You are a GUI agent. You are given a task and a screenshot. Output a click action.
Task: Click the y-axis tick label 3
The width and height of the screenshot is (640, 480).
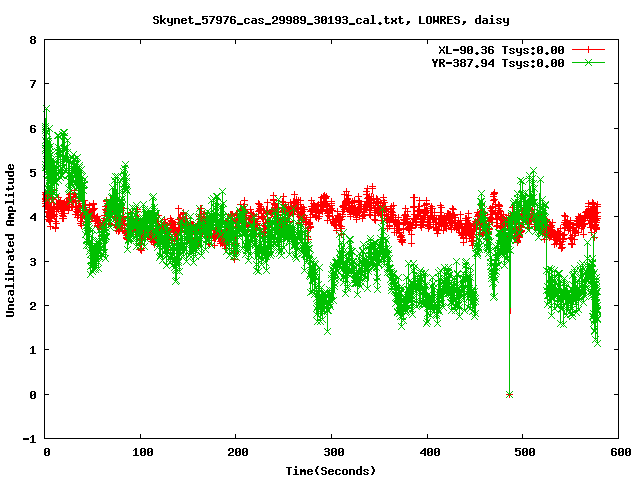[33, 262]
